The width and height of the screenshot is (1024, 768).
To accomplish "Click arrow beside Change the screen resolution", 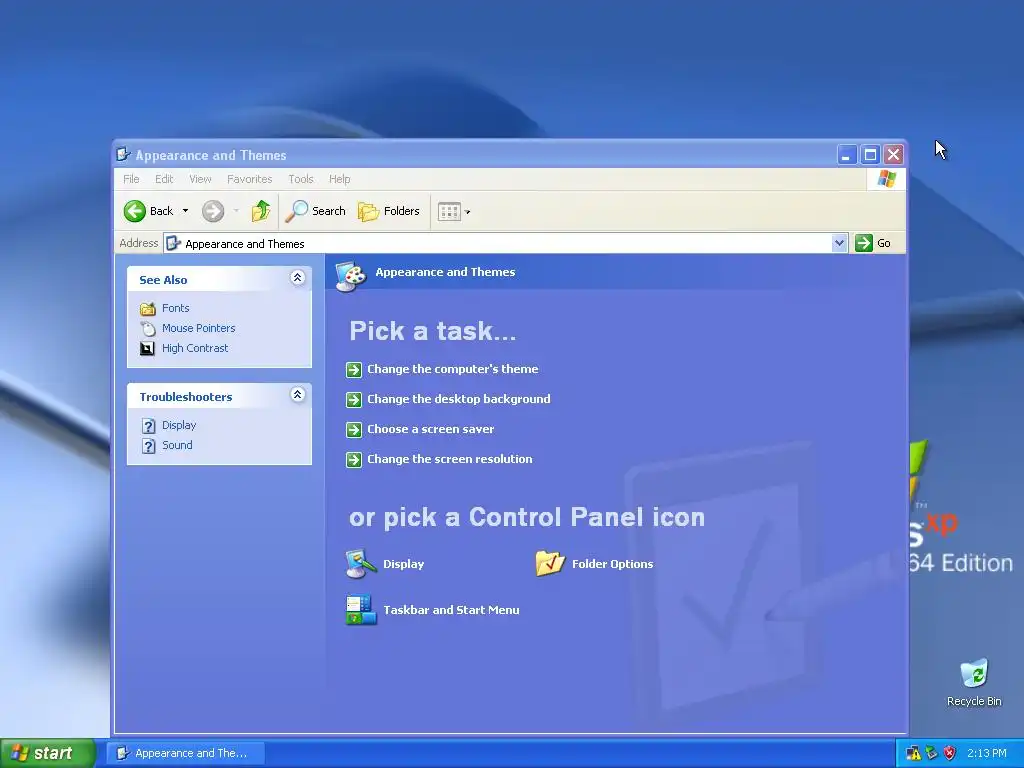I will tap(354, 460).
